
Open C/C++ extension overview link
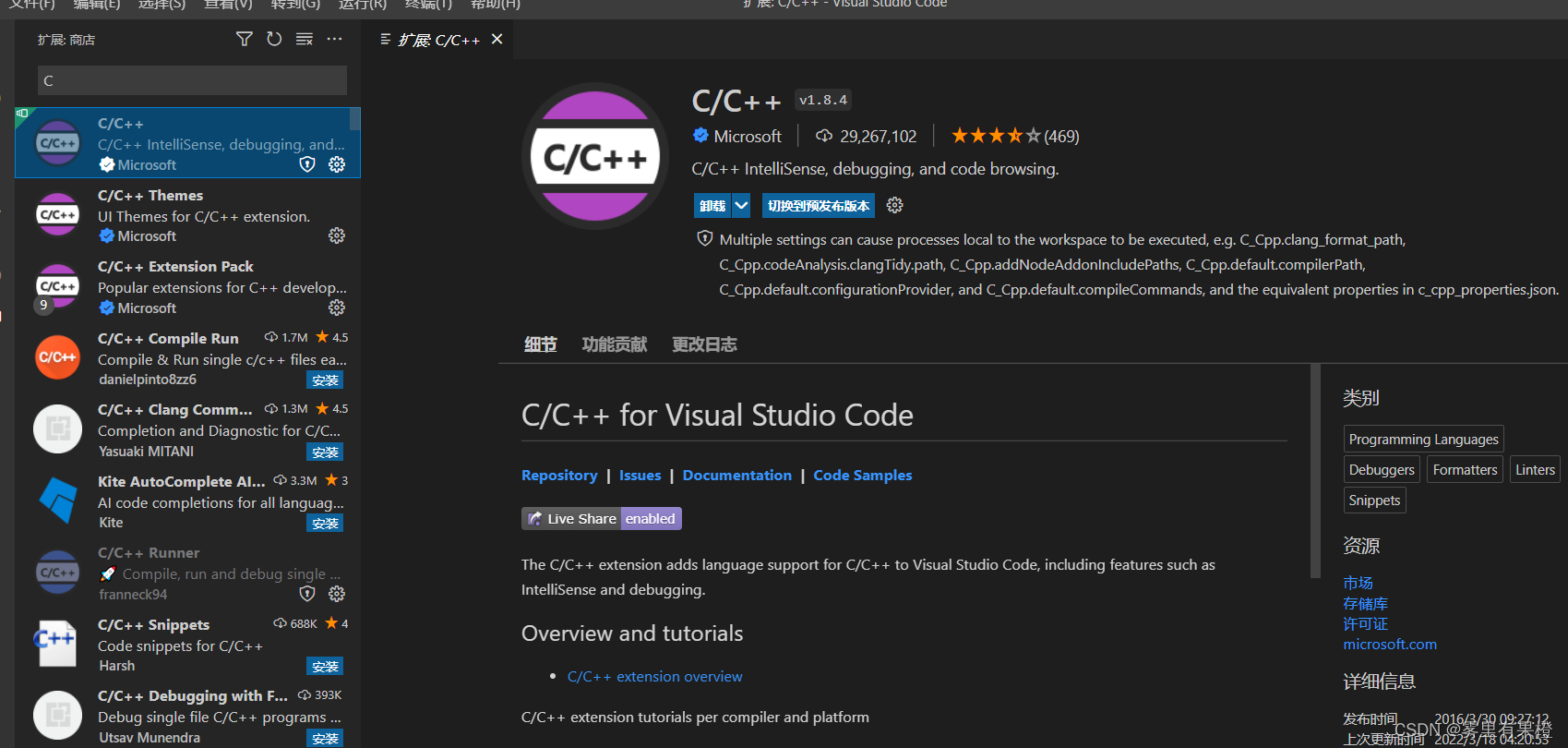point(654,676)
